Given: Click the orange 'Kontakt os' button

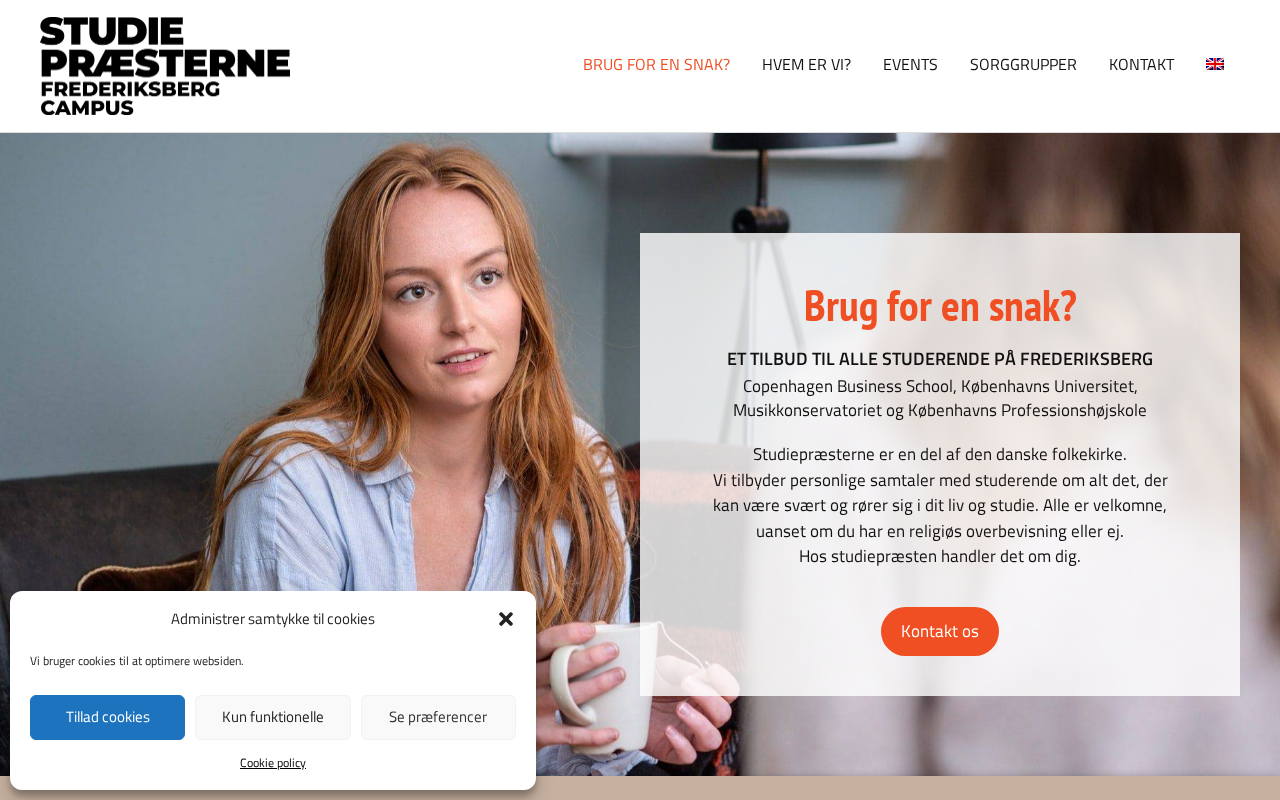Looking at the screenshot, I should pyautogui.click(x=940, y=631).
